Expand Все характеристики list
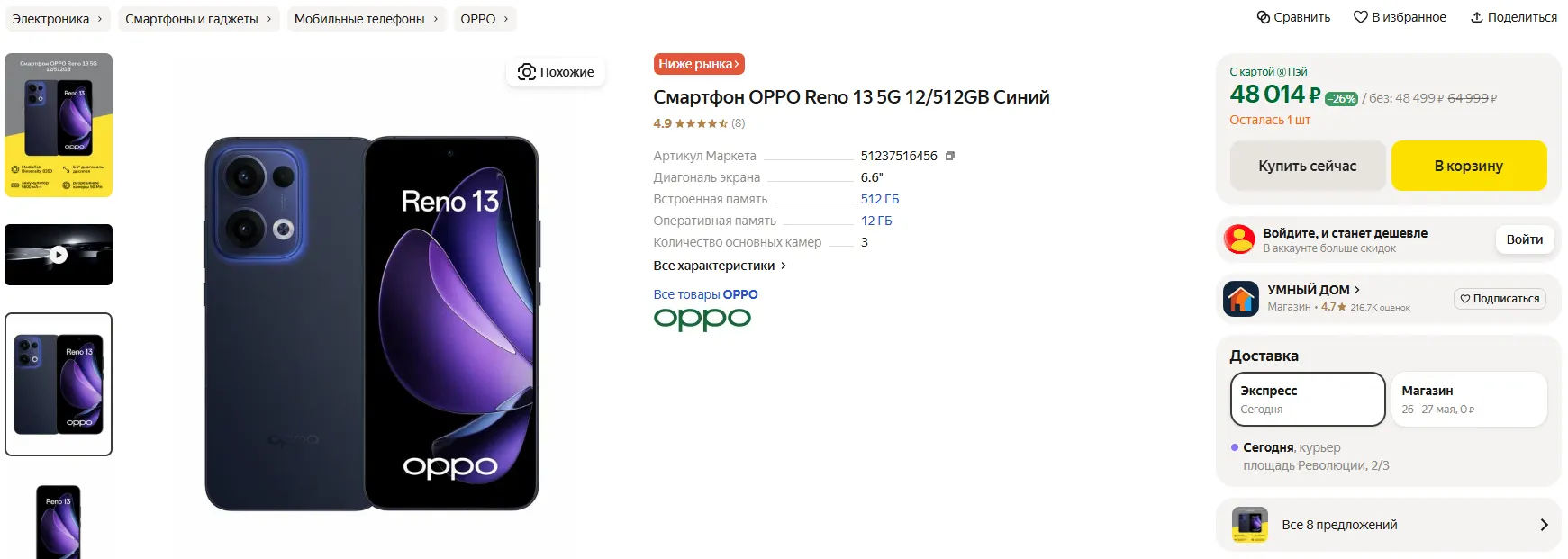1568x559 pixels. click(720, 266)
